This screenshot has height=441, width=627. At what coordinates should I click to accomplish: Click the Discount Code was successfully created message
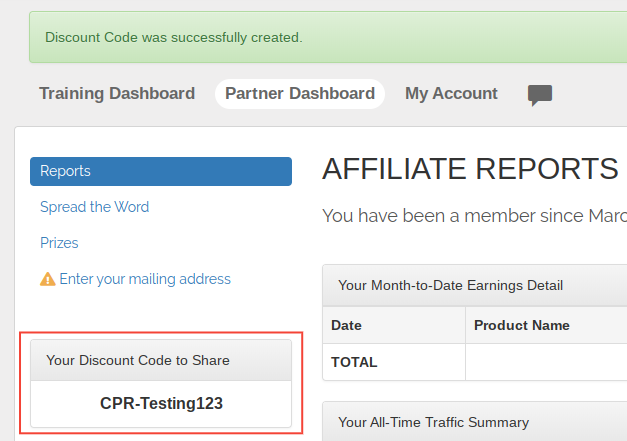pyautogui.click(x=174, y=37)
